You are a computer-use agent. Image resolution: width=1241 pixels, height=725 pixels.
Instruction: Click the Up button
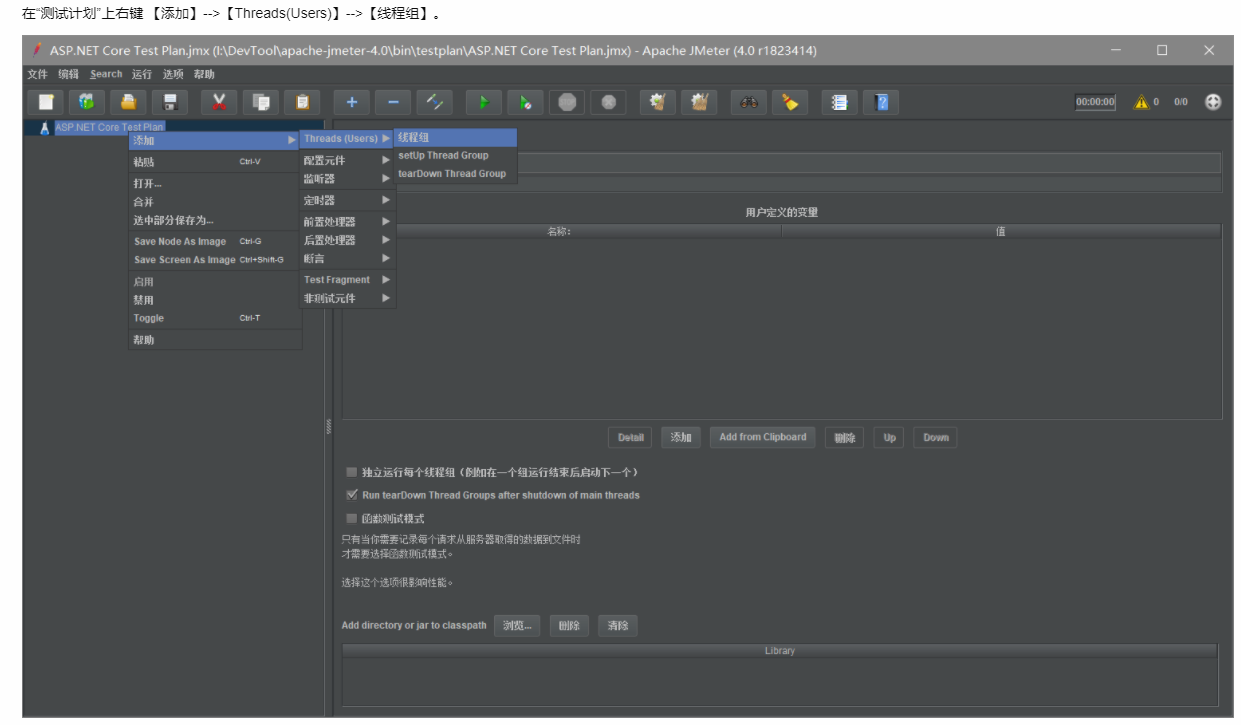coord(889,438)
